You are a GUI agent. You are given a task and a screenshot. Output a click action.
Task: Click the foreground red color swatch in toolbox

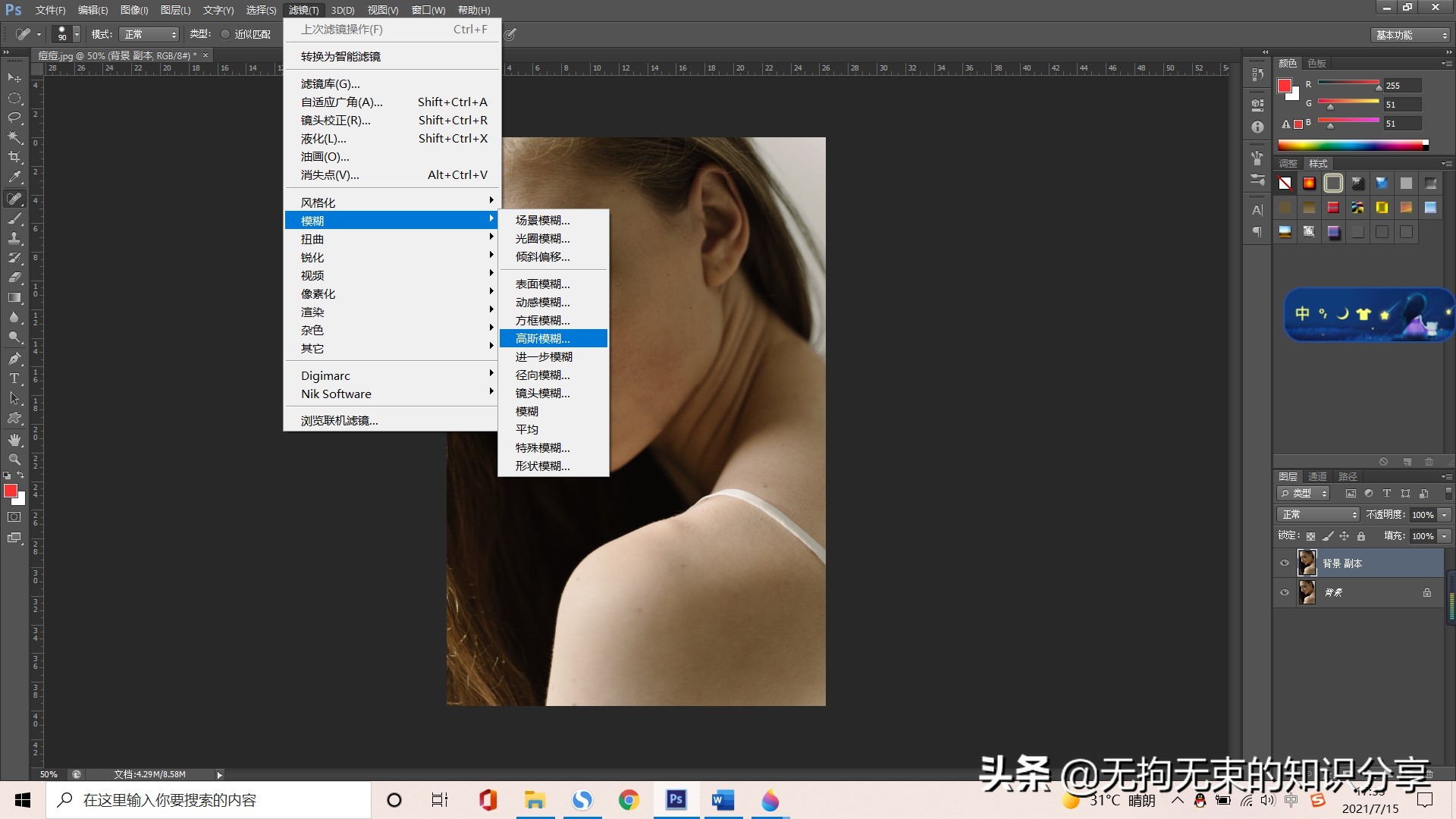coord(11,491)
